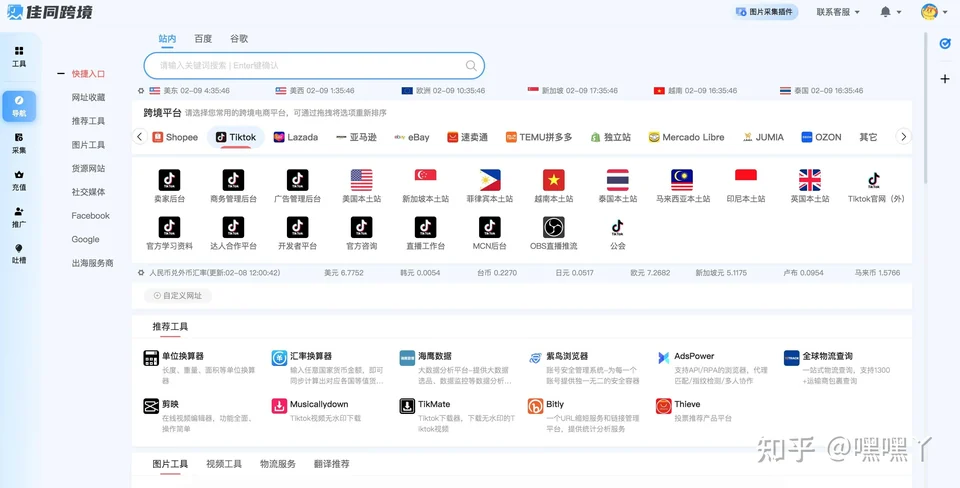
Task: Select the eBay platform tab
Action: point(412,137)
